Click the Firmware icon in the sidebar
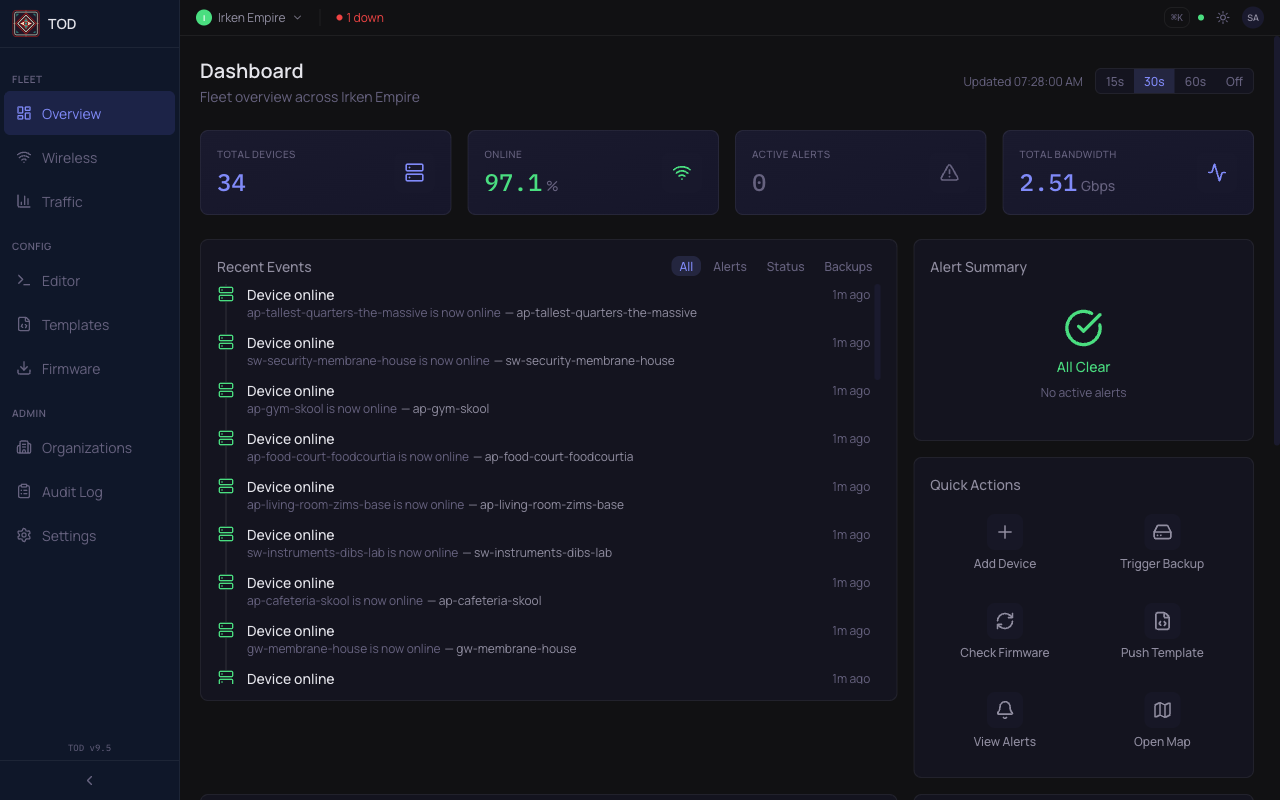The image size is (1280, 800). 23,368
